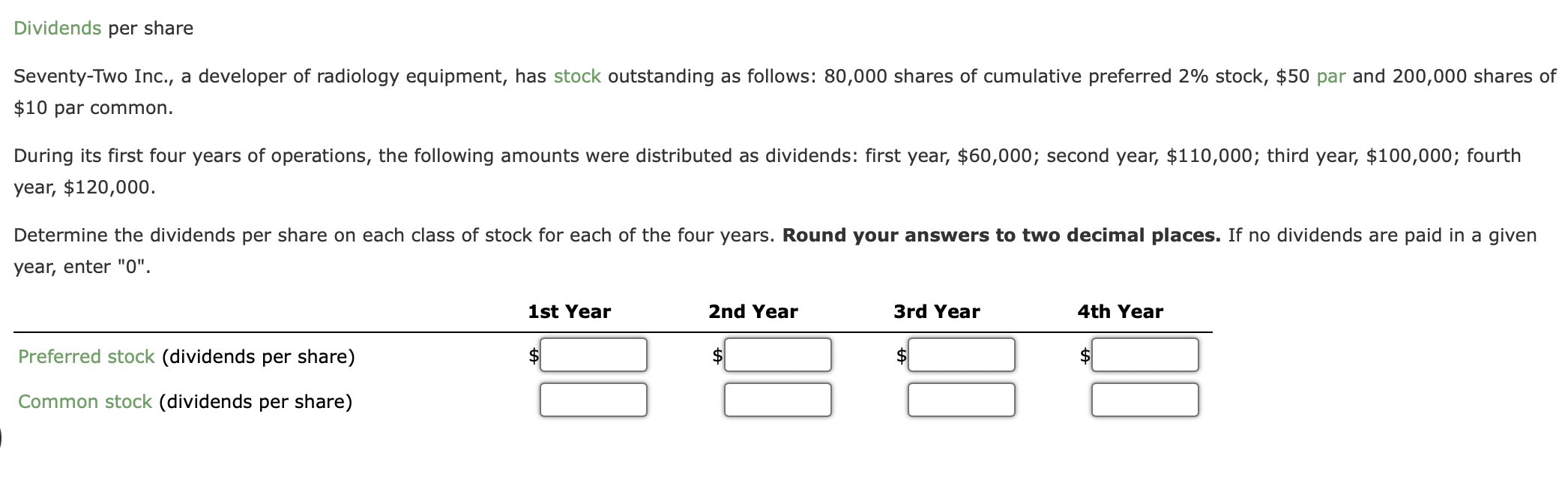Click the Dividends per share page title
Viewport: 1568px width, 492px height.
pos(103,27)
